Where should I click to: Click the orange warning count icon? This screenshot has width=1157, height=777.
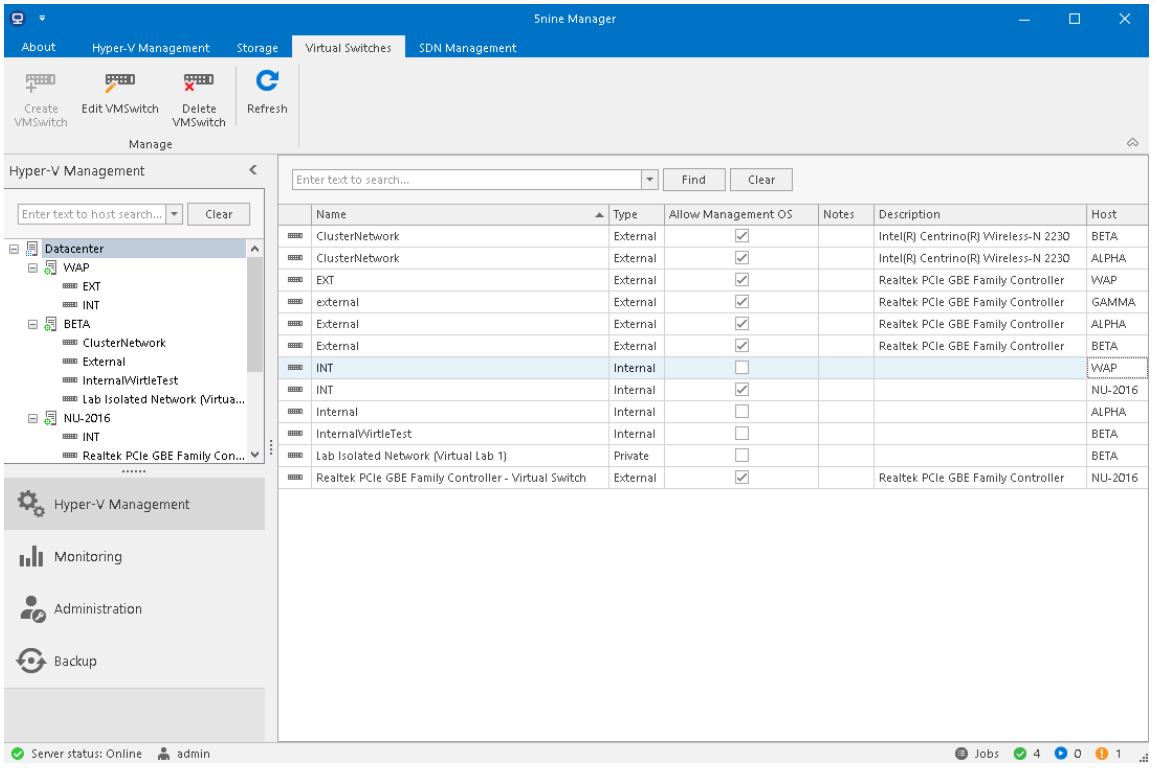[x=1101, y=754]
